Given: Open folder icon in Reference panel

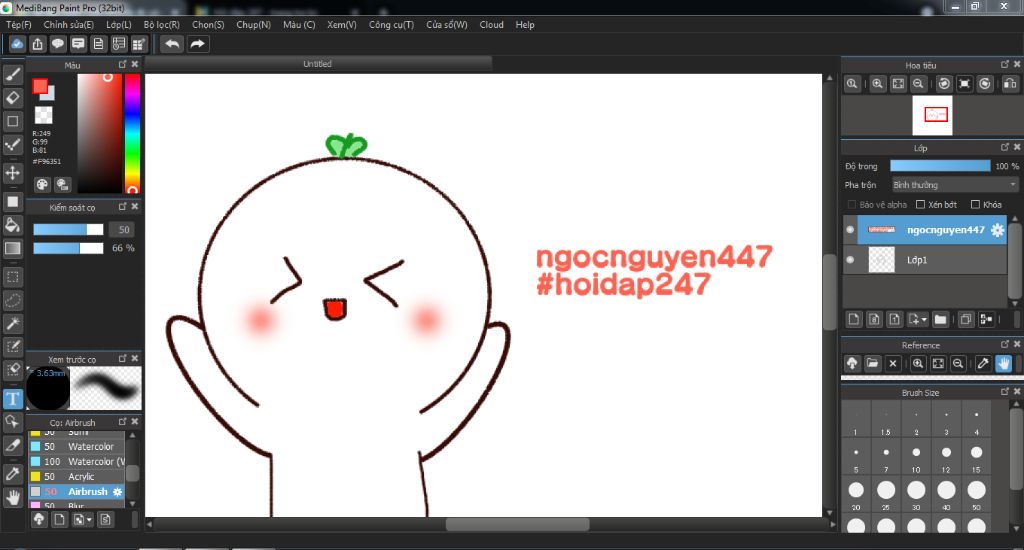Looking at the screenshot, I should (872, 363).
